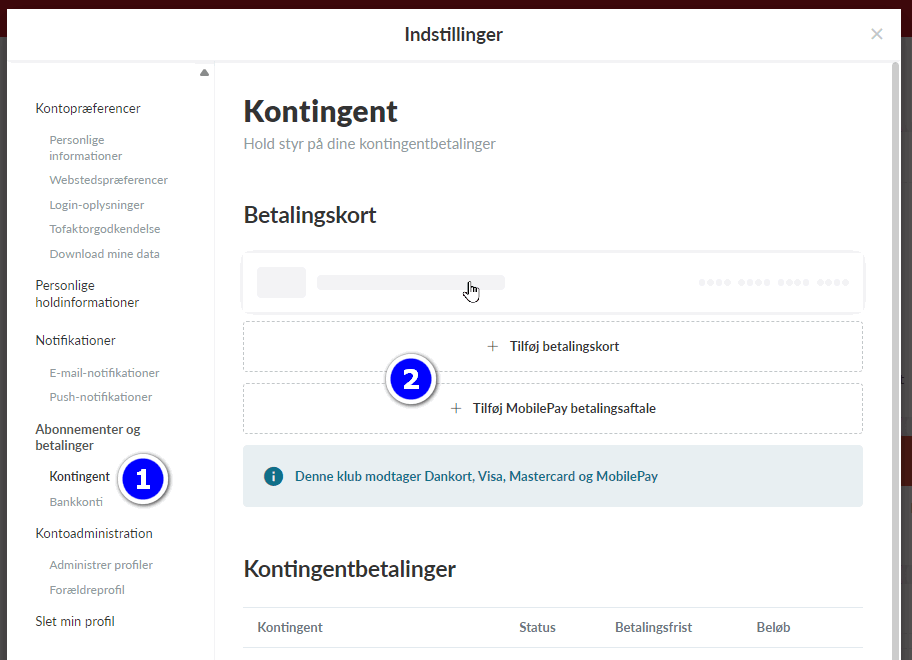Click the Betalingskort heading

click(x=310, y=215)
